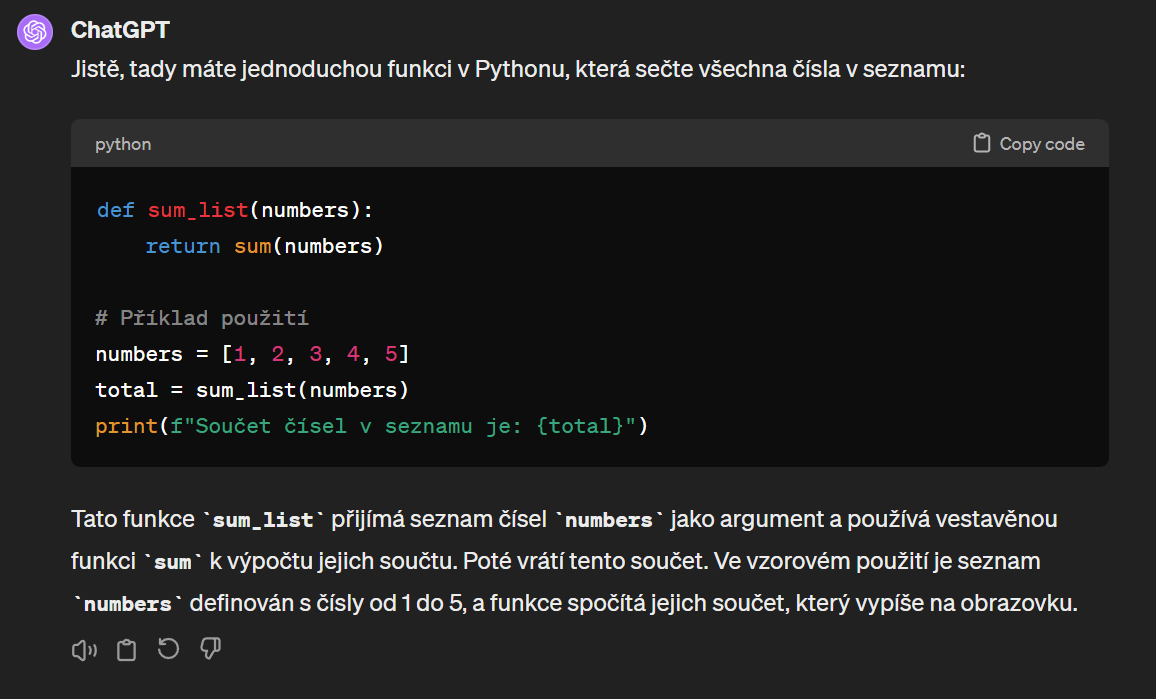Click the "numbers = [1, 2, 3, 4, 5]" line

(252, 354)
